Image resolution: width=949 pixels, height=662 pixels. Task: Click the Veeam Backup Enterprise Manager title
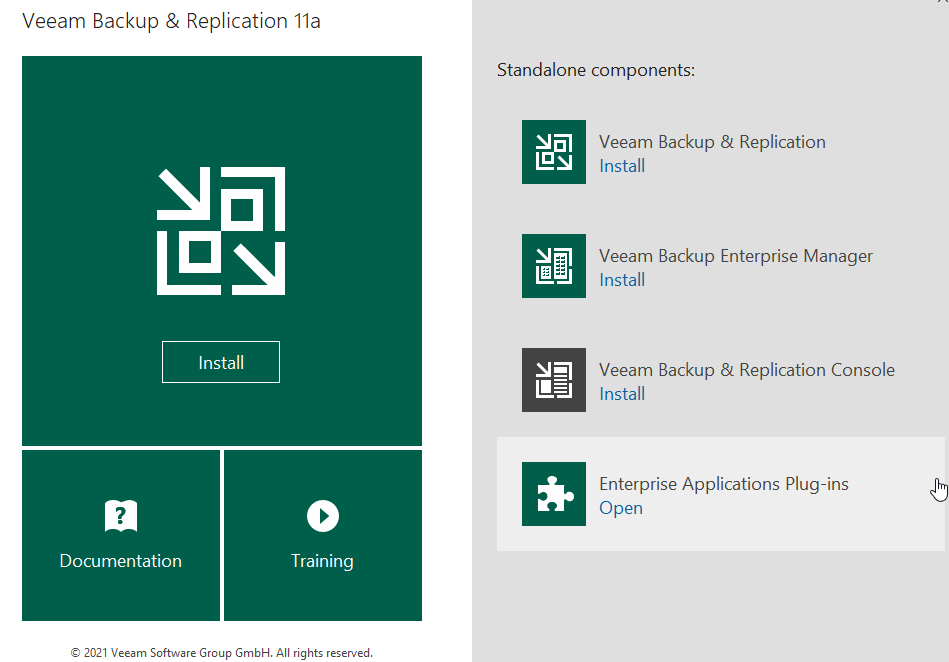click(736, 256)
